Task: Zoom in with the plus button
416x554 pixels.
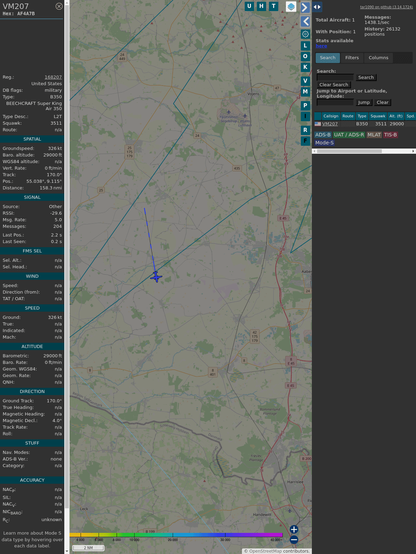Action: tap(294, 529)
